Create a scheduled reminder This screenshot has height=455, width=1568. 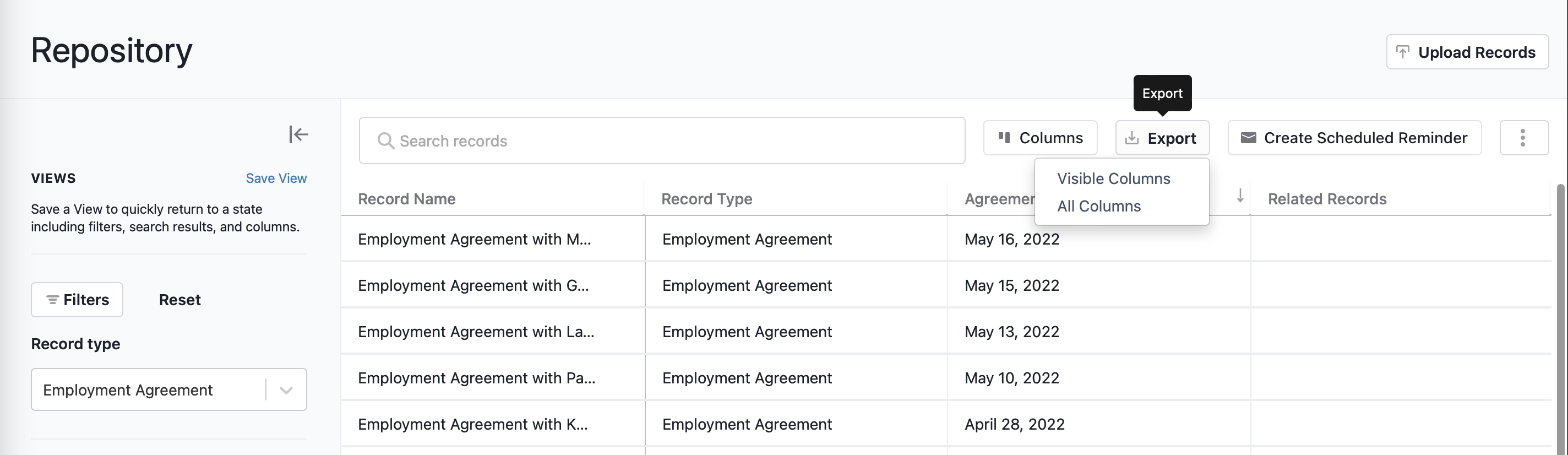tap(1354, 138)
